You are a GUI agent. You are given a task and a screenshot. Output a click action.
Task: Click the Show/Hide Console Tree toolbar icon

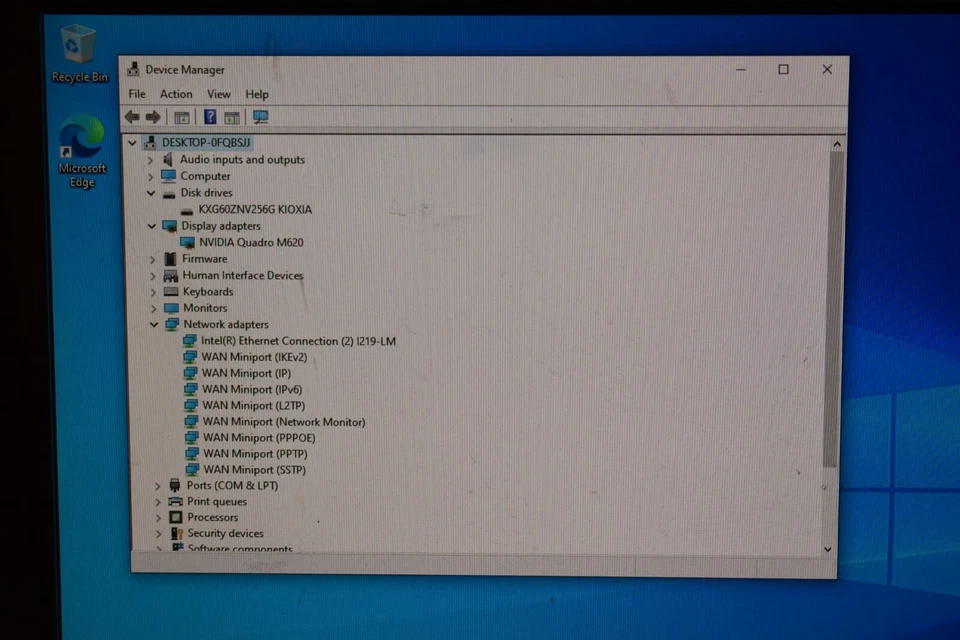182,117
